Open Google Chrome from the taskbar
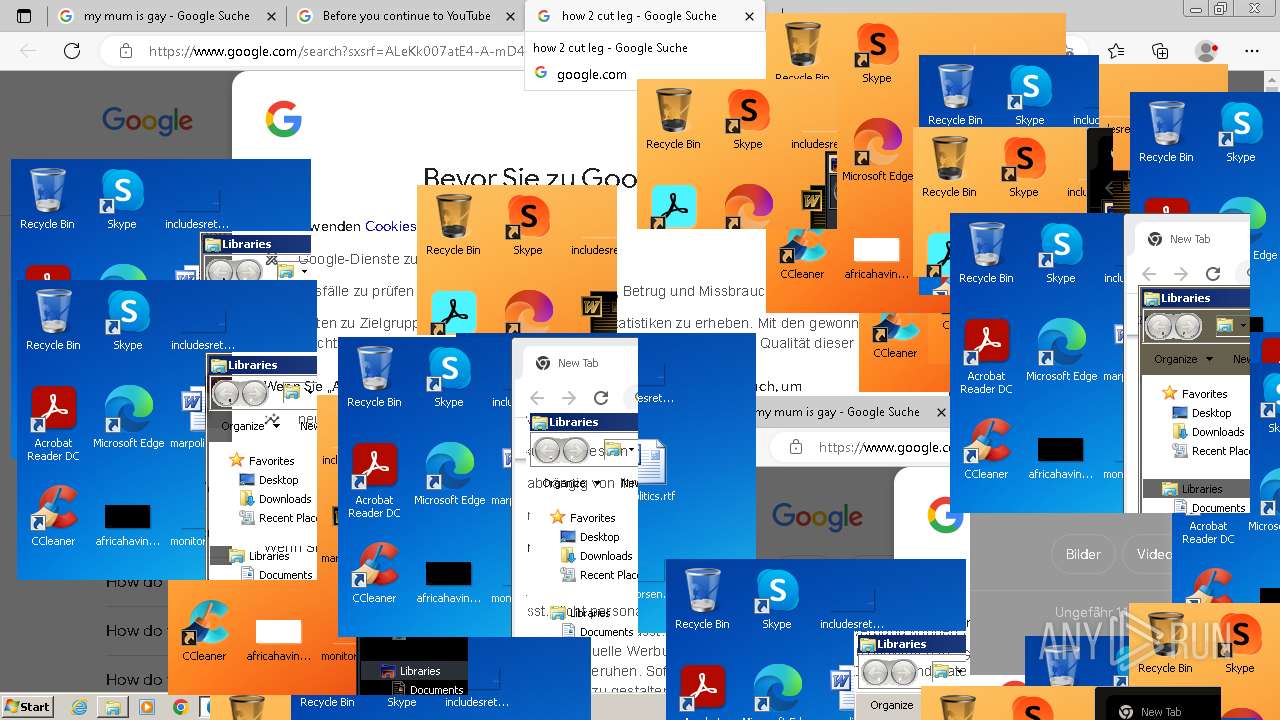1280x720 pixels. point(180,707)
